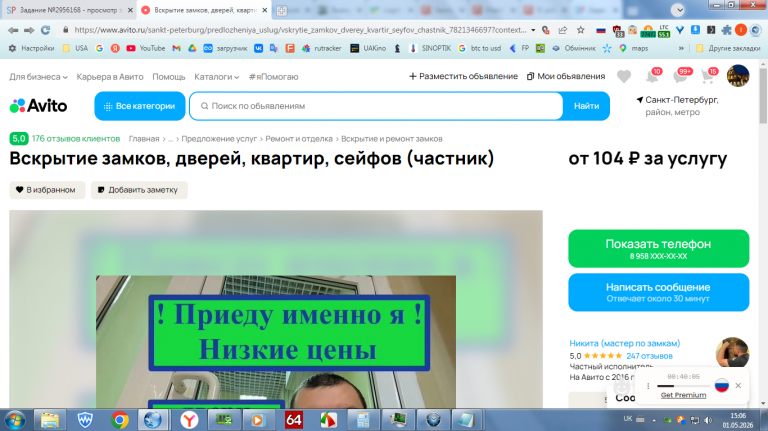Toggle the В избранном favorite button
Screen dimensions: 768x431
coord(47,190)
